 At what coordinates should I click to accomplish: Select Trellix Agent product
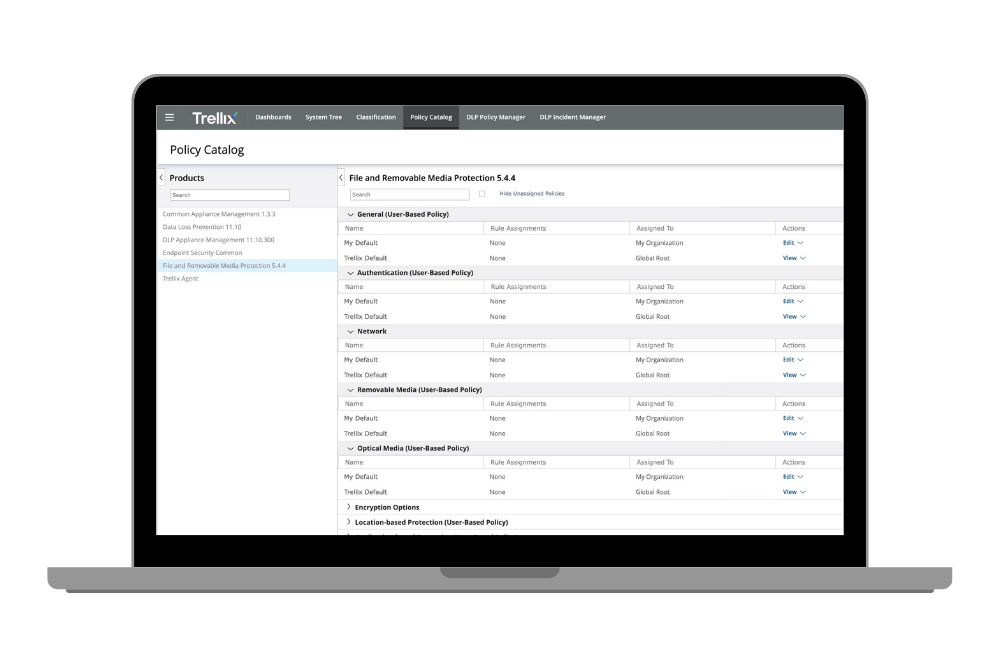coord(180,279)
